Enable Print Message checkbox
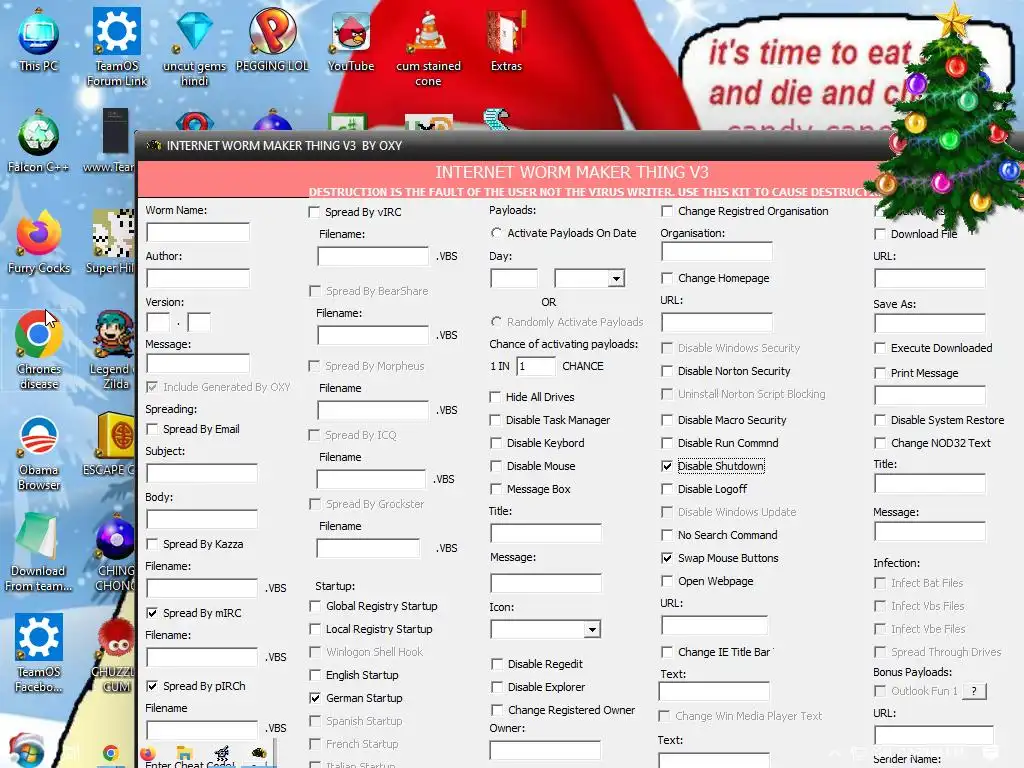1024x768 pixels. [x=880, y=373]
